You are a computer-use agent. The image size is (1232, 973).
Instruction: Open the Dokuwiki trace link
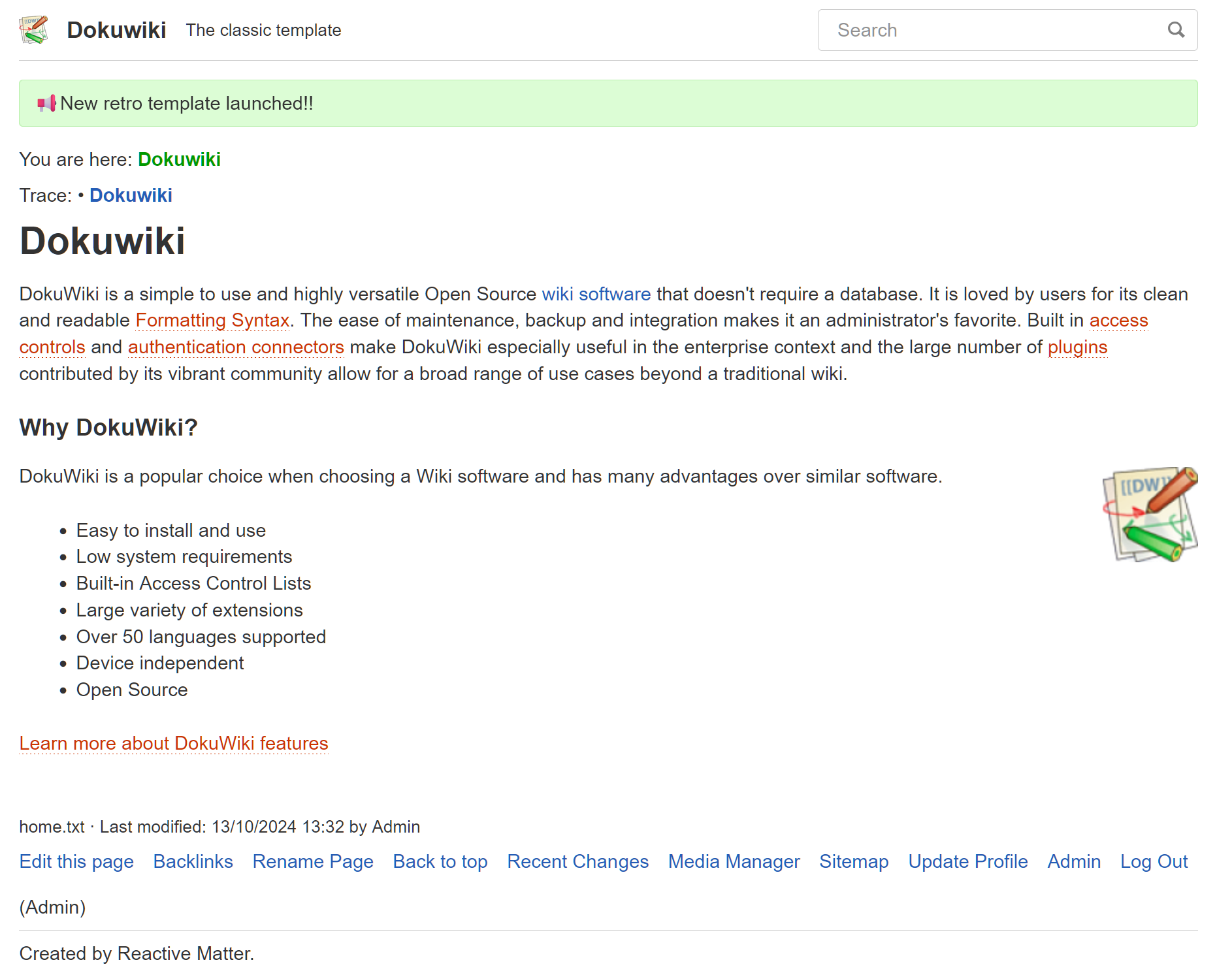pyautogui.click(x=131, y=195)
